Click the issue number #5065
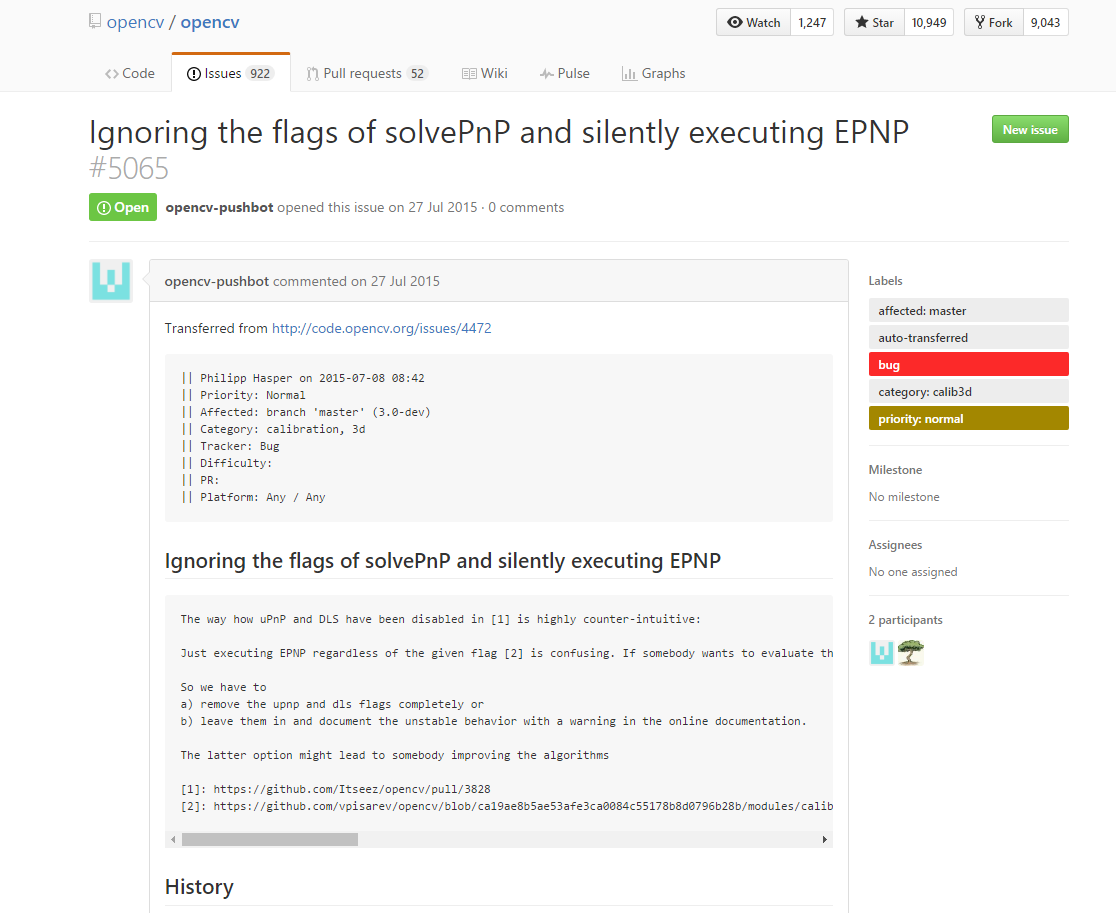Viewport: 1116px width, 913px height. point(129,169)
